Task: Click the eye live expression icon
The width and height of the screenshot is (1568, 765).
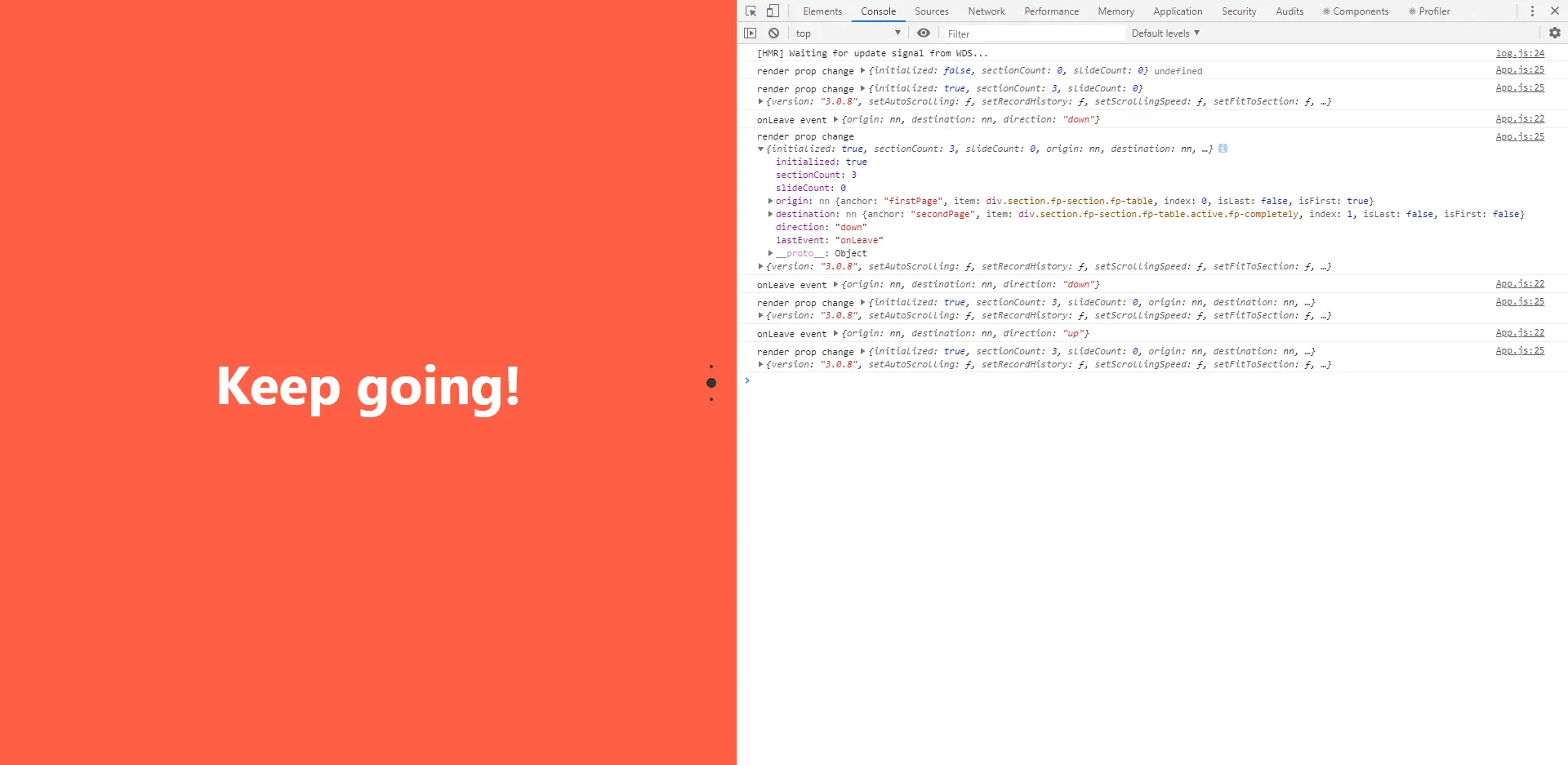Action: click(924, 33)
